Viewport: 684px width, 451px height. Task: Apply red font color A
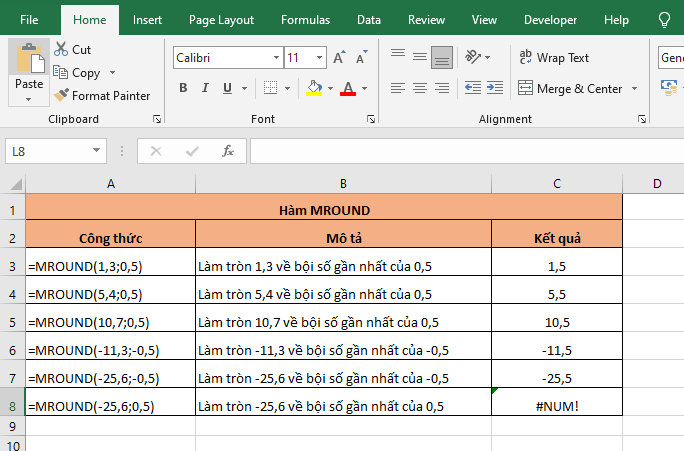click(x=348, y=88)
